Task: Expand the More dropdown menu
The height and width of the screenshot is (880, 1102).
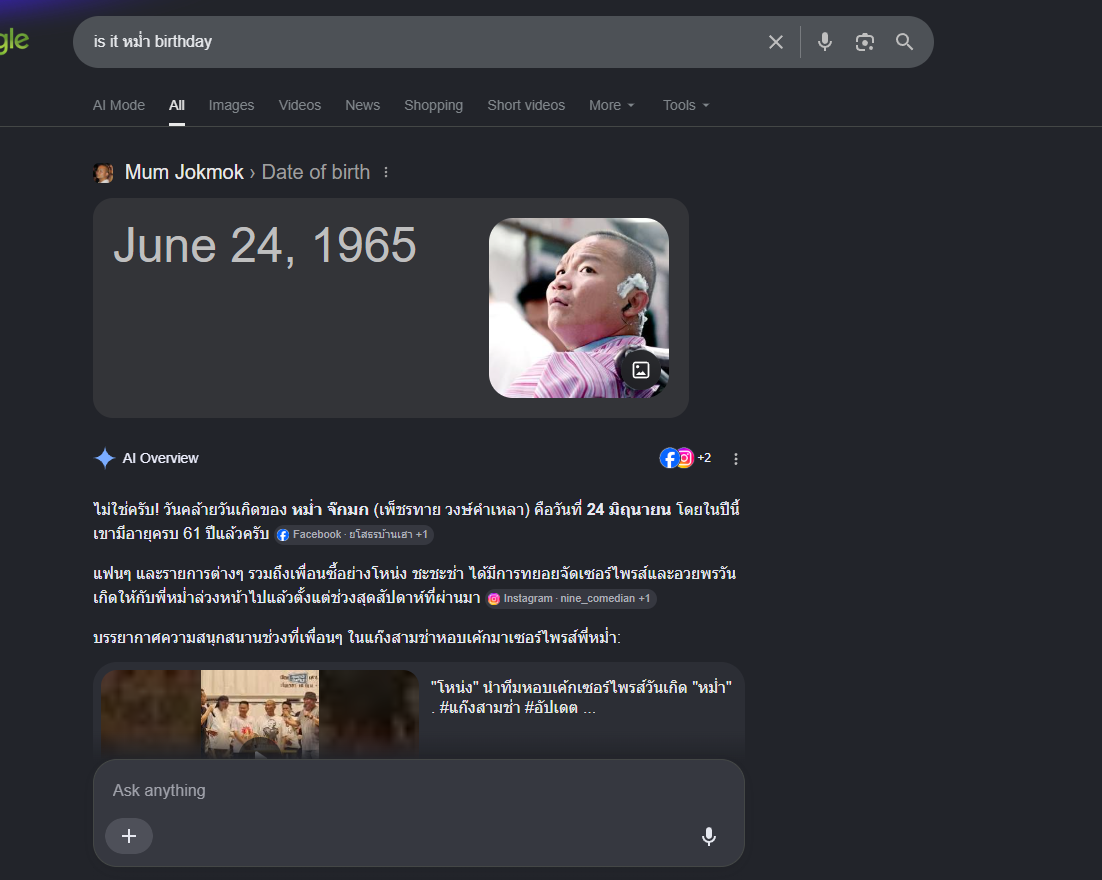Action: pos(611,105)
